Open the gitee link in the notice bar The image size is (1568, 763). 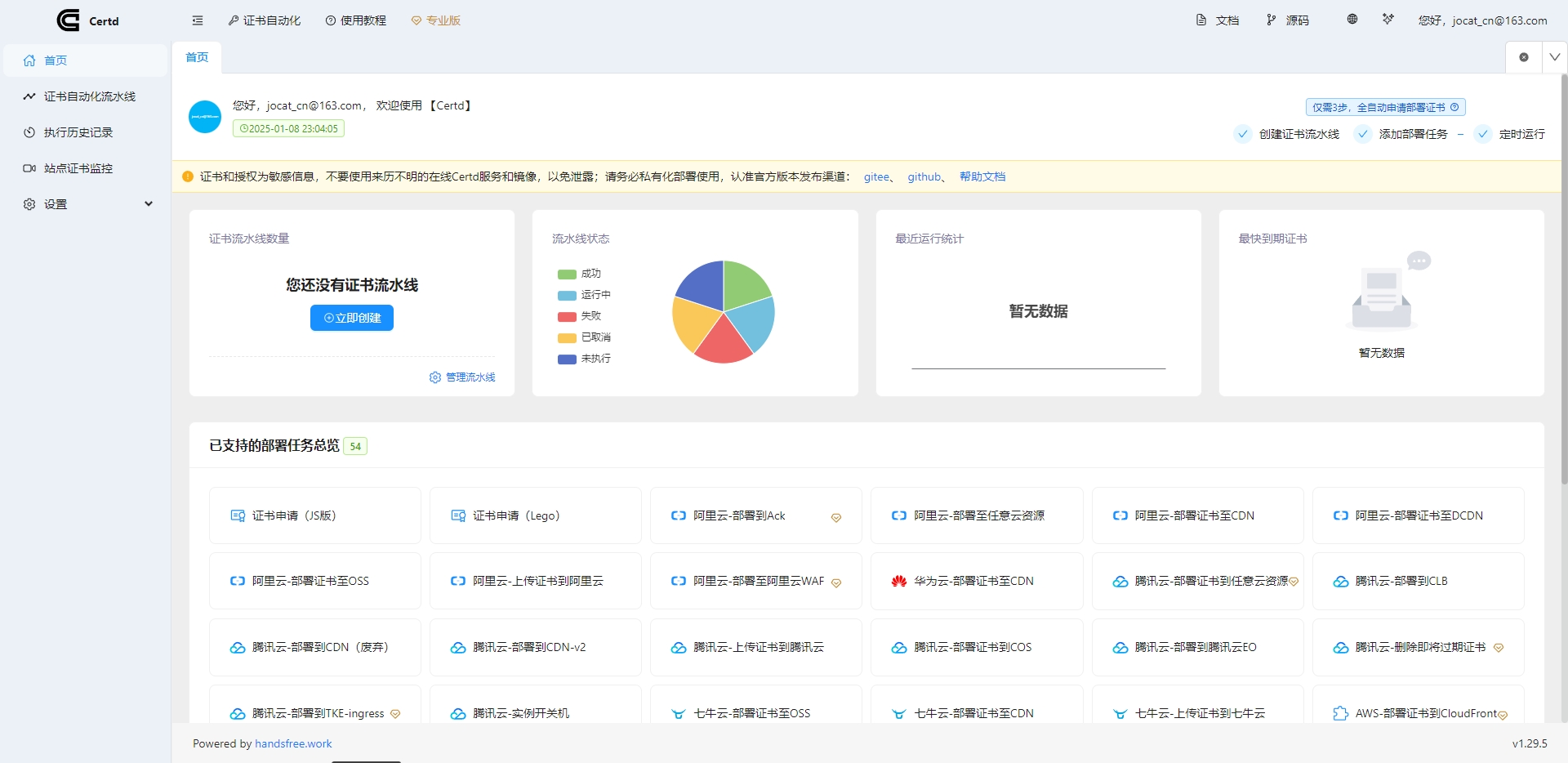[x=877, y=176]
